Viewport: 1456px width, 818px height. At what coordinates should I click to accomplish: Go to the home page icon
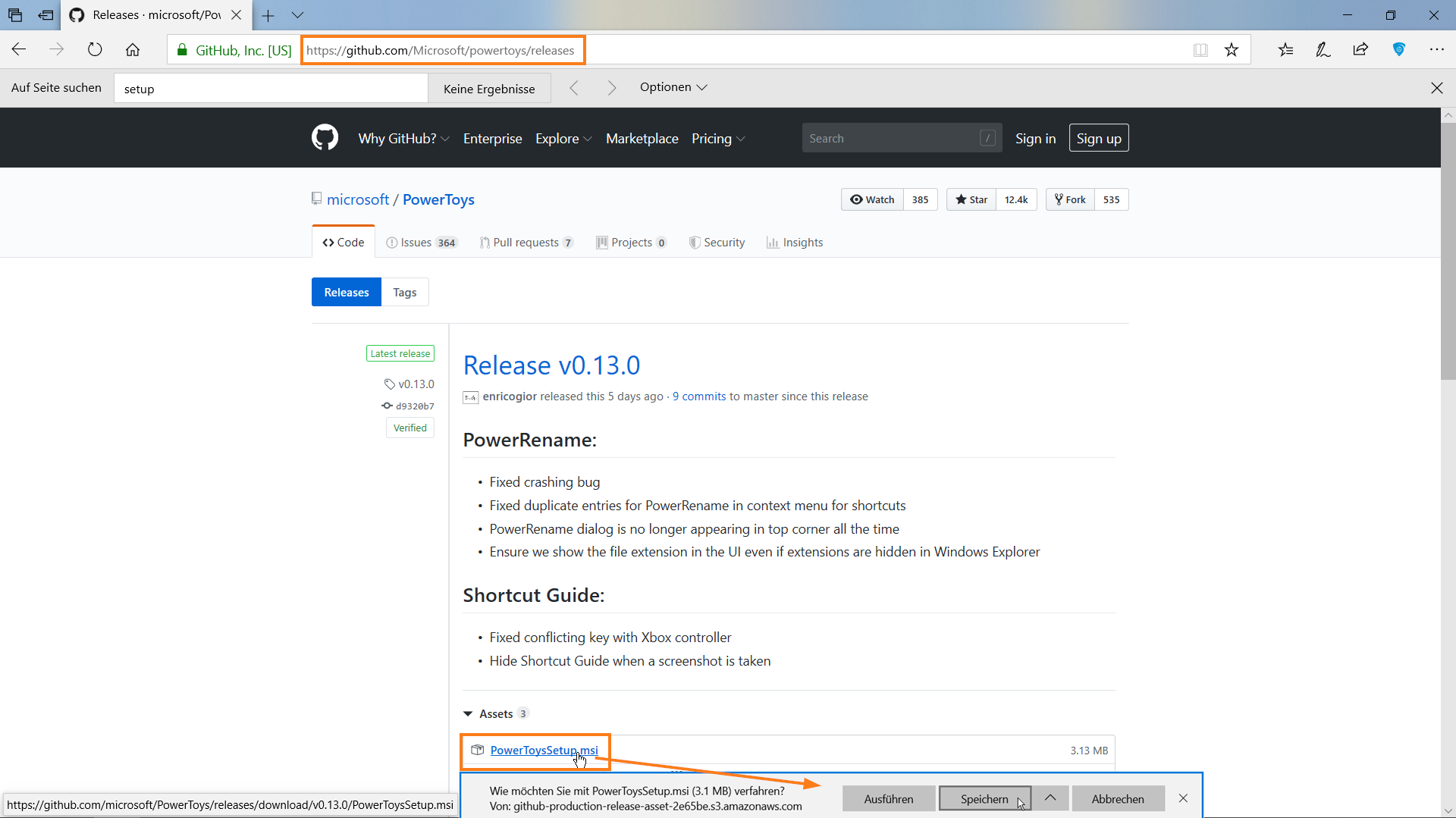pyautogui.click(x=133, y=50)
